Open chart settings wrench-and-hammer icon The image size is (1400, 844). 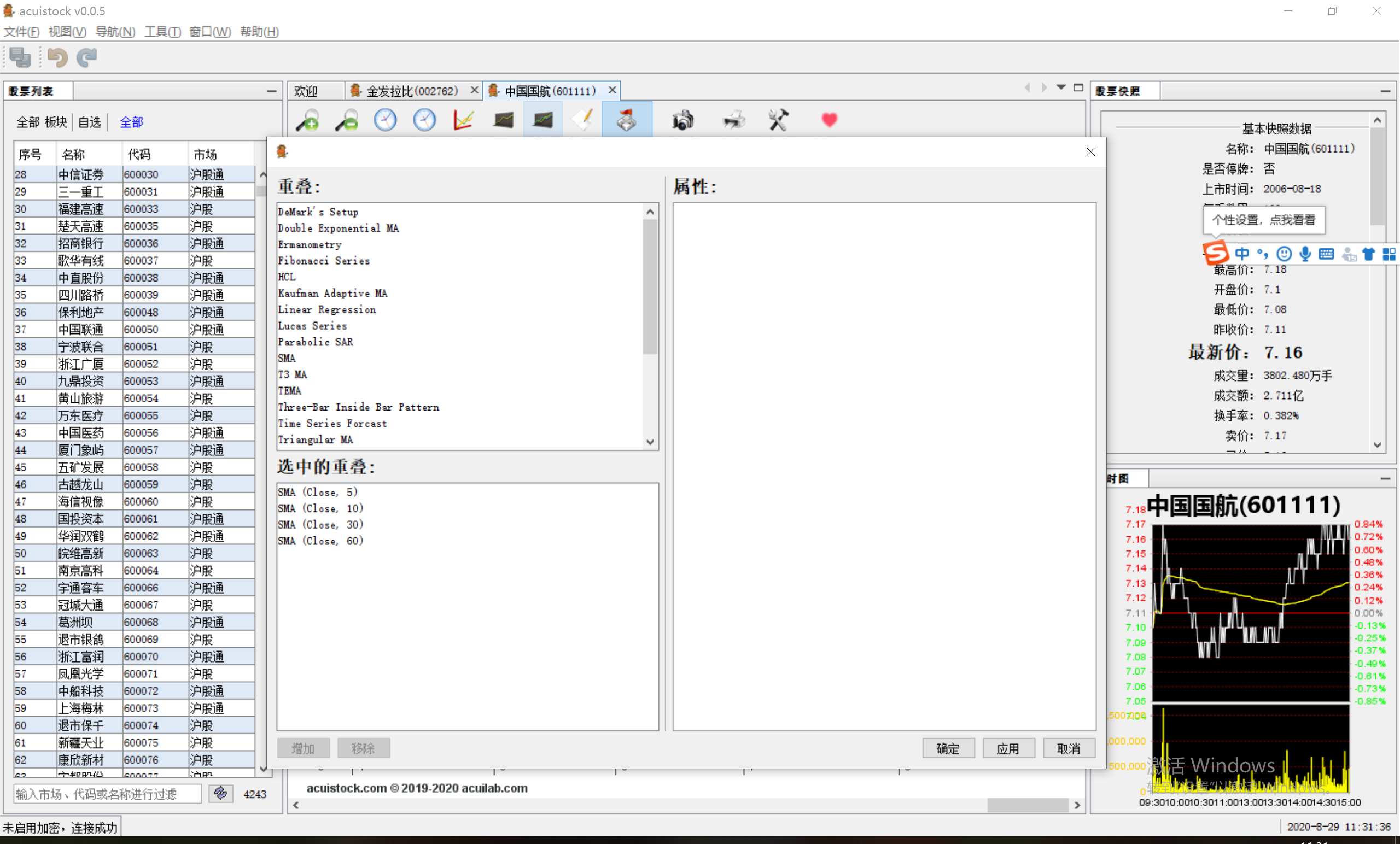[x=778, y=120]
